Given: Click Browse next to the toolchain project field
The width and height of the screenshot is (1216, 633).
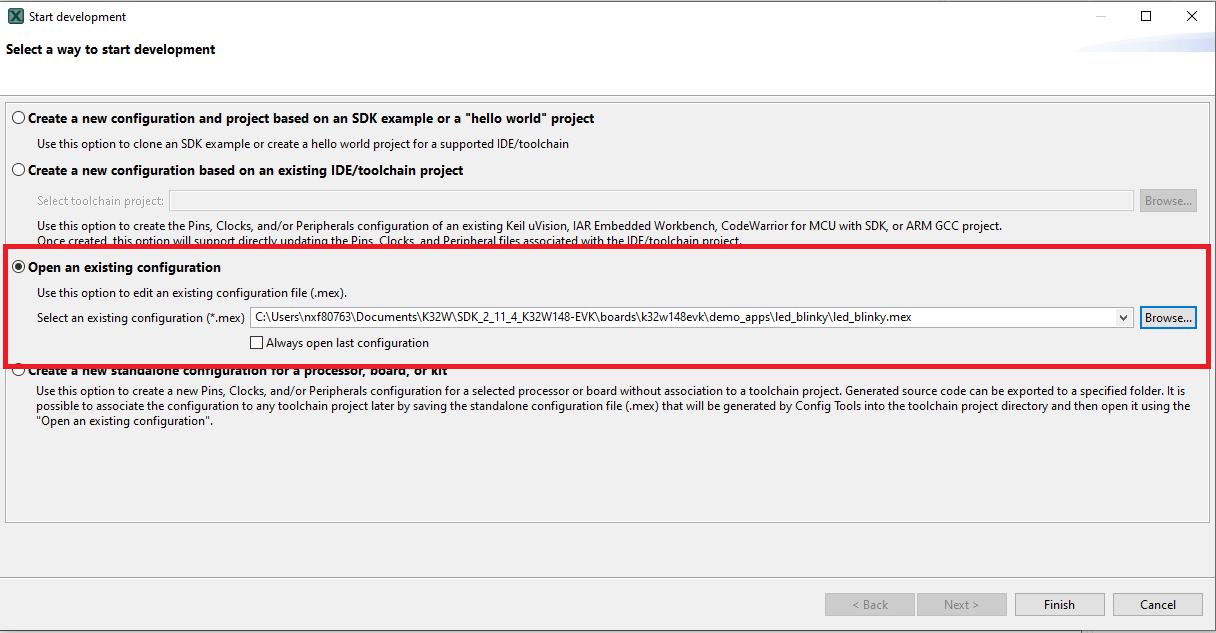Looking at the screenshot, I should tap(1168, 201).
